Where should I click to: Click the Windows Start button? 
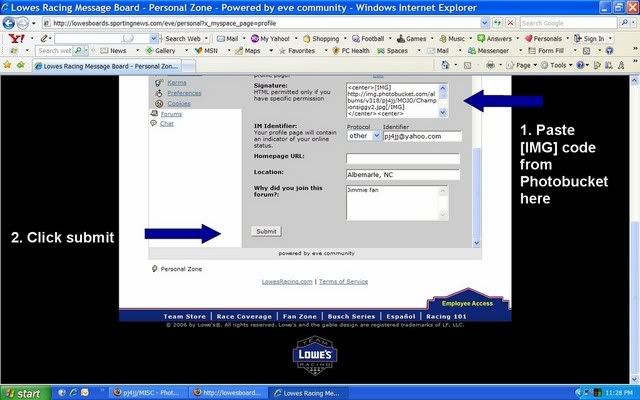click(x=25, y=393)
